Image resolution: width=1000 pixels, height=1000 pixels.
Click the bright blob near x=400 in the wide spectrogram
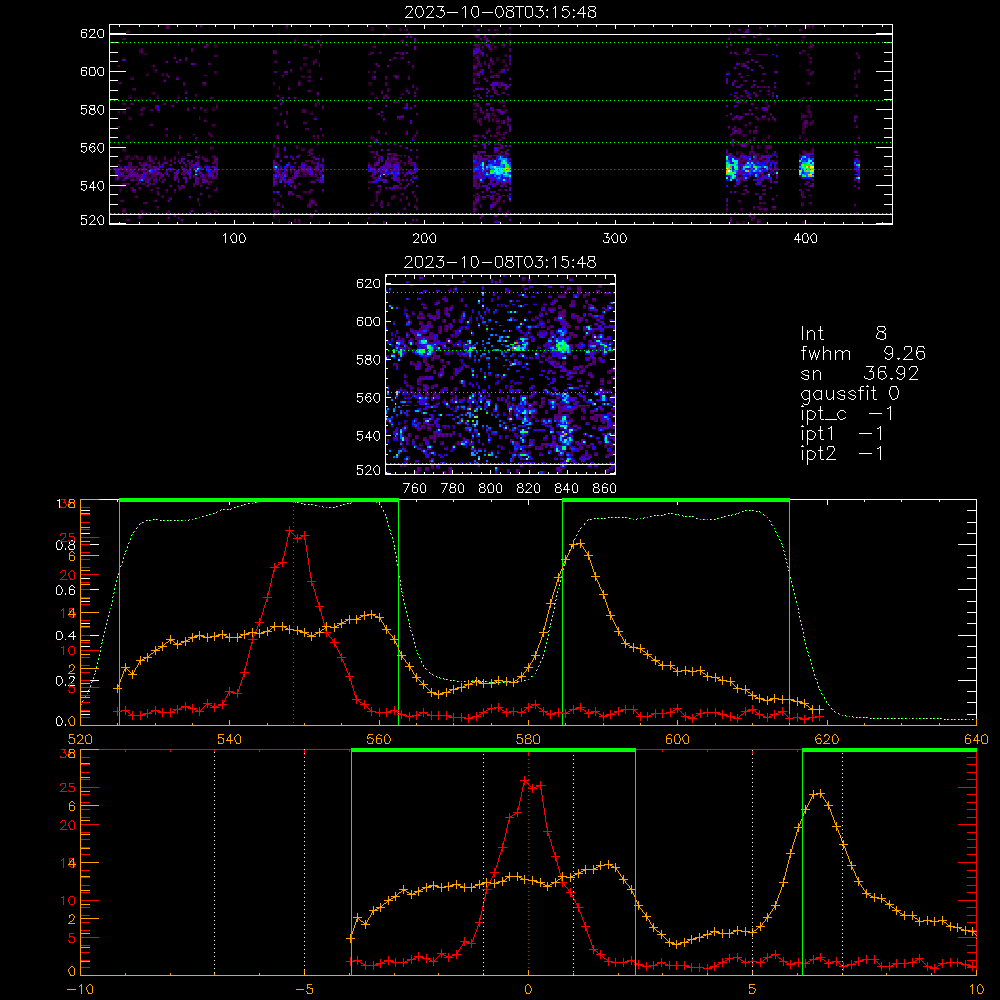coord(807,167)
